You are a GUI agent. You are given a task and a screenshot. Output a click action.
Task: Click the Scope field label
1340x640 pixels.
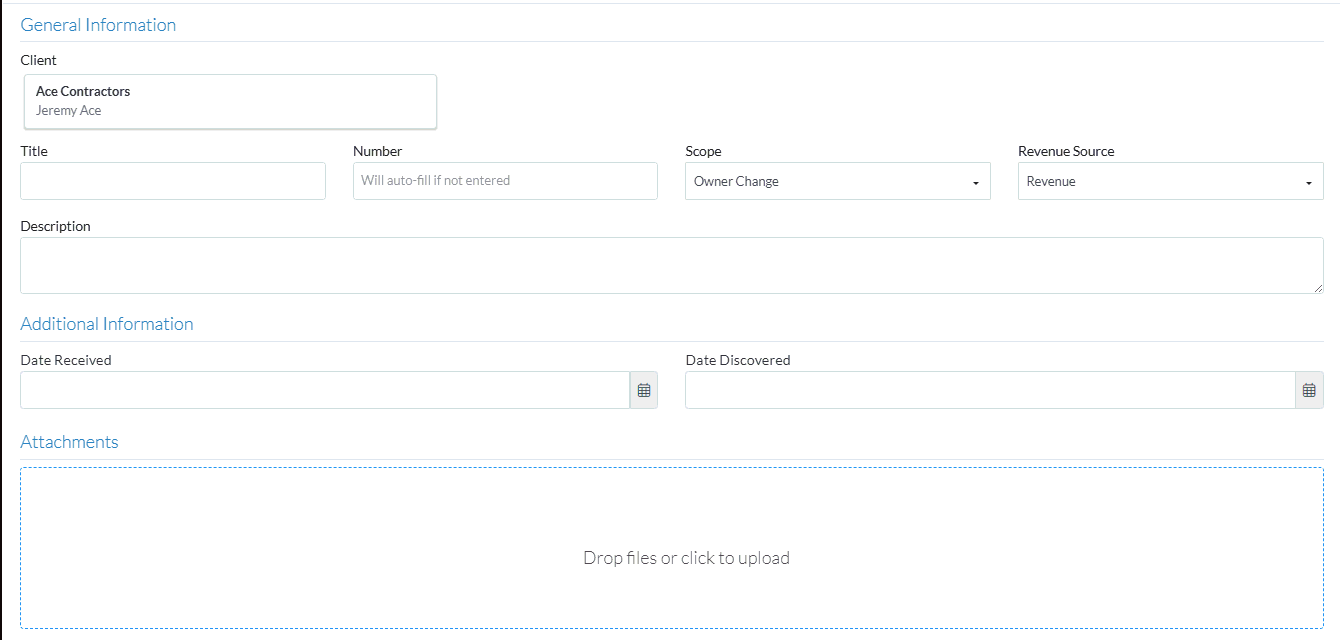[x=703, y=151]
